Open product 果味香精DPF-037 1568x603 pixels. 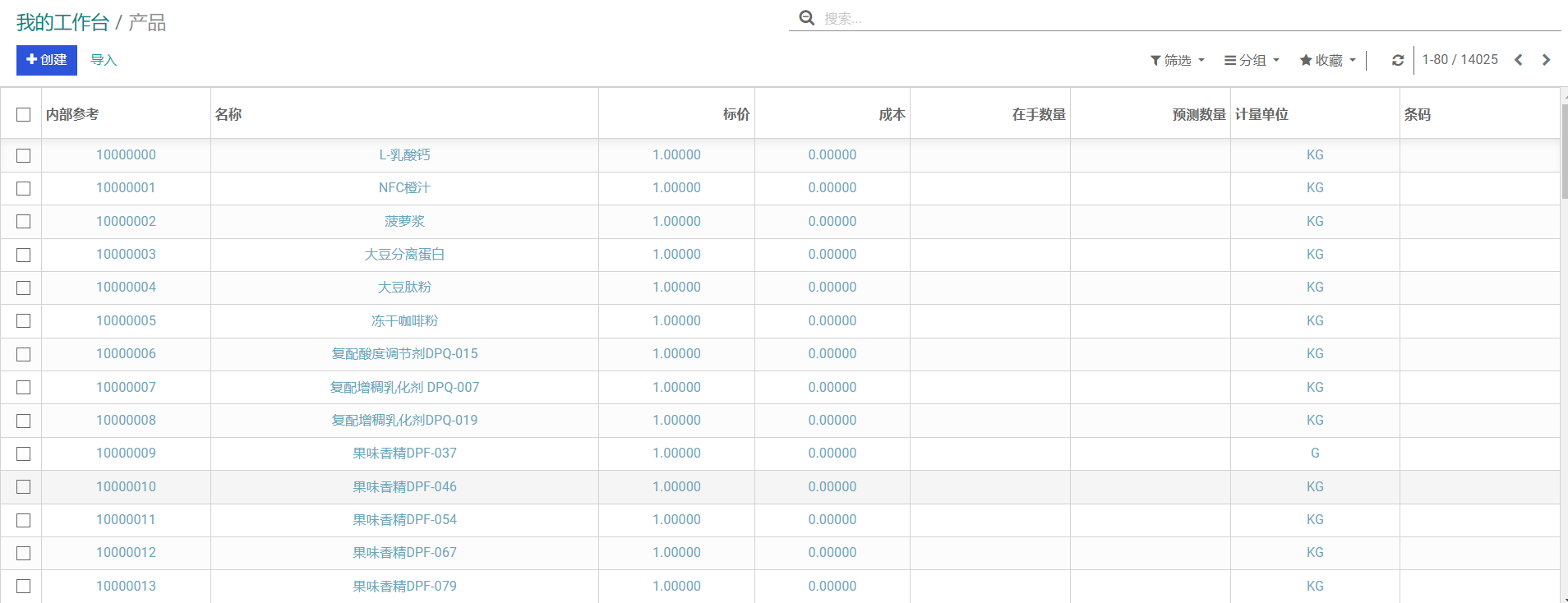(x=404, y=453)
